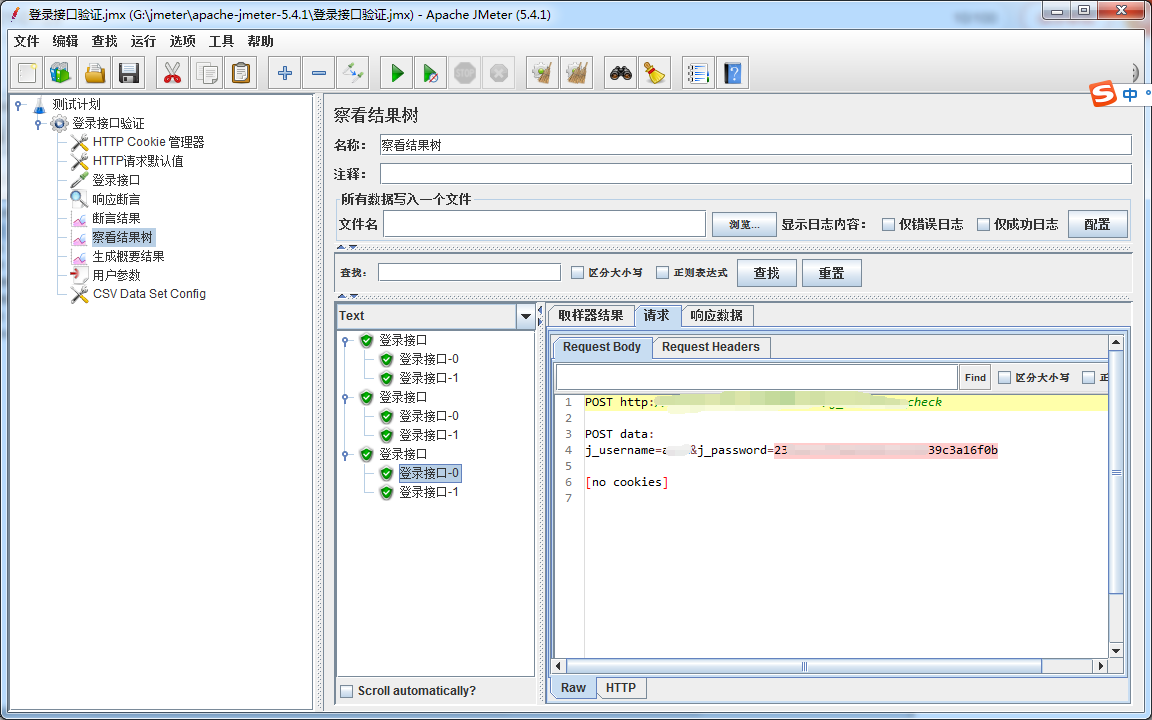
Task: Click the 重置 button
Action: pos(831,273)
